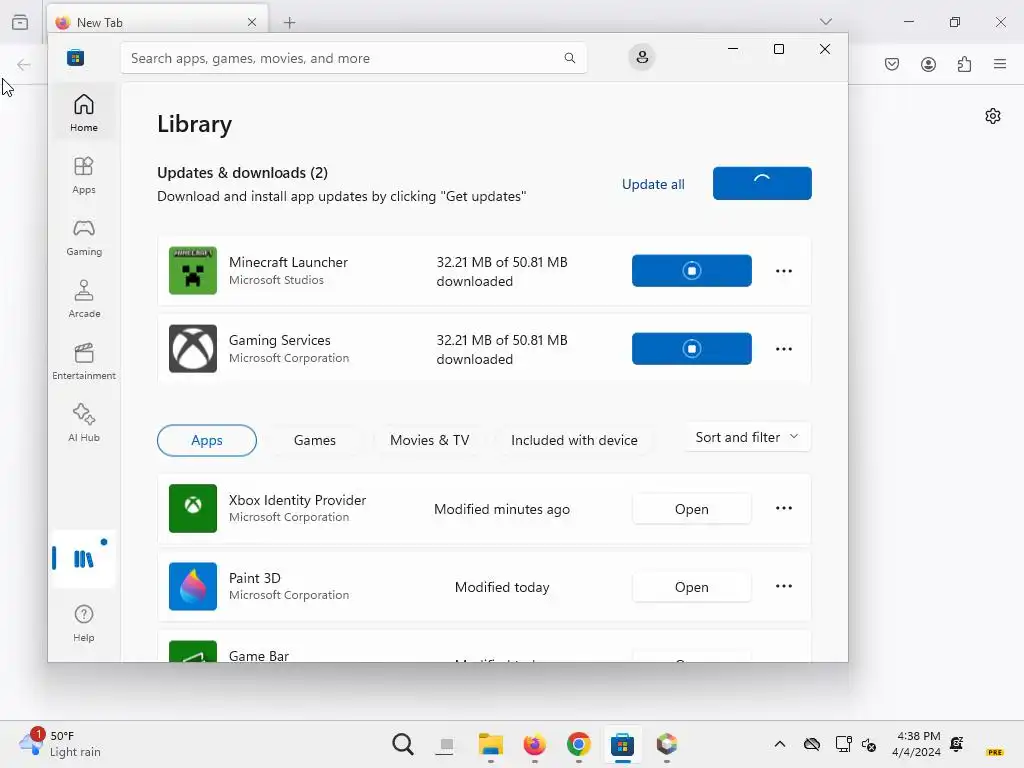
Task: Click Gaming Services title text
Action: pyautogui.click(x=280, y=340)
